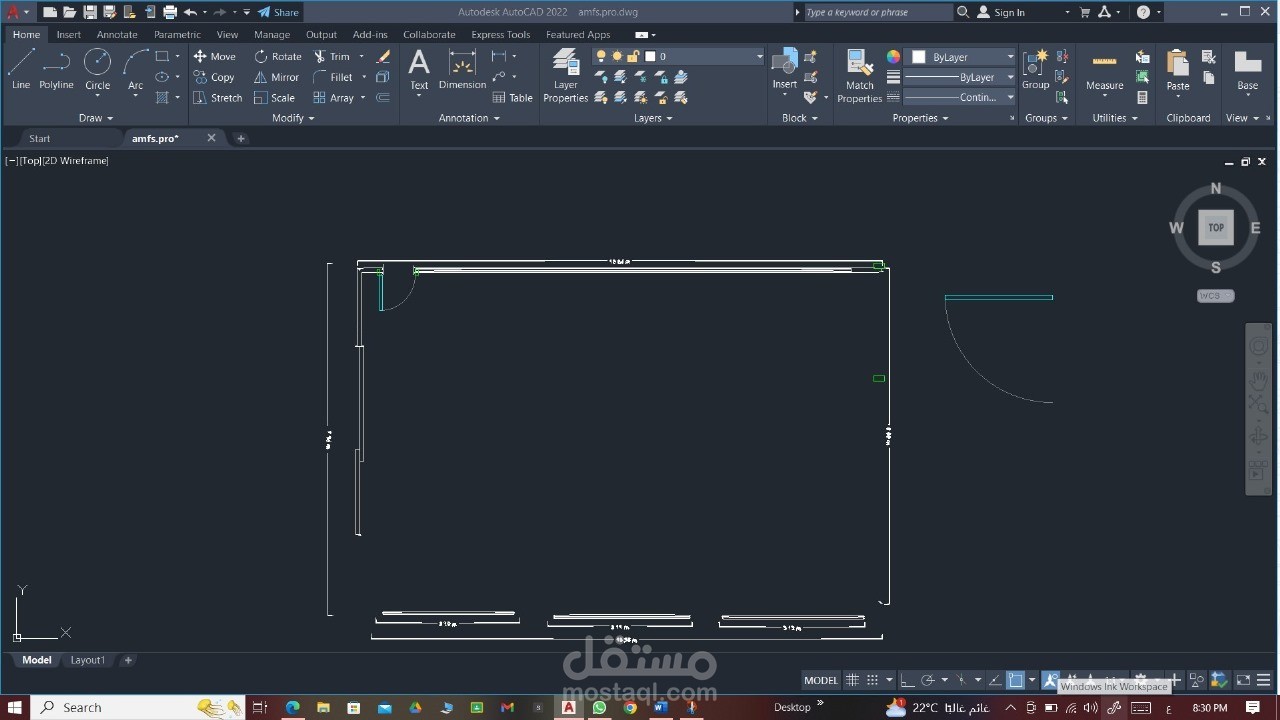Click the color wheel icon in Properties
This screenshot has height=720, width=1280.
coord(893,57)
